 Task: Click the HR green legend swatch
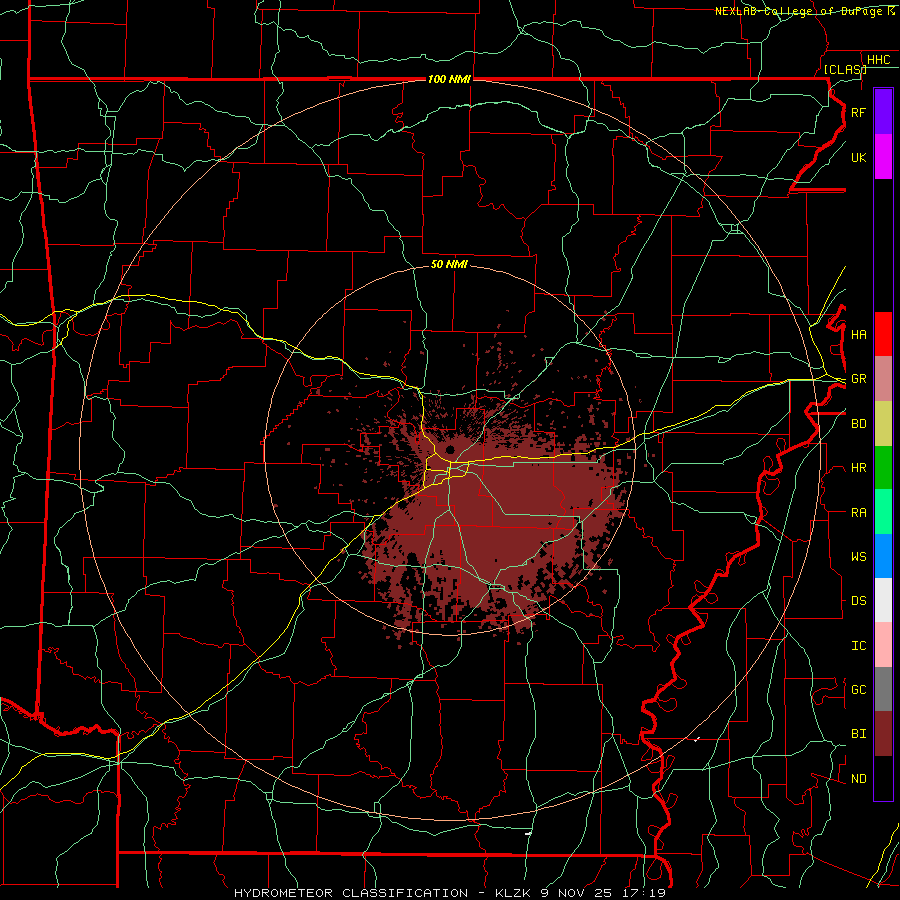pos(883,468)
